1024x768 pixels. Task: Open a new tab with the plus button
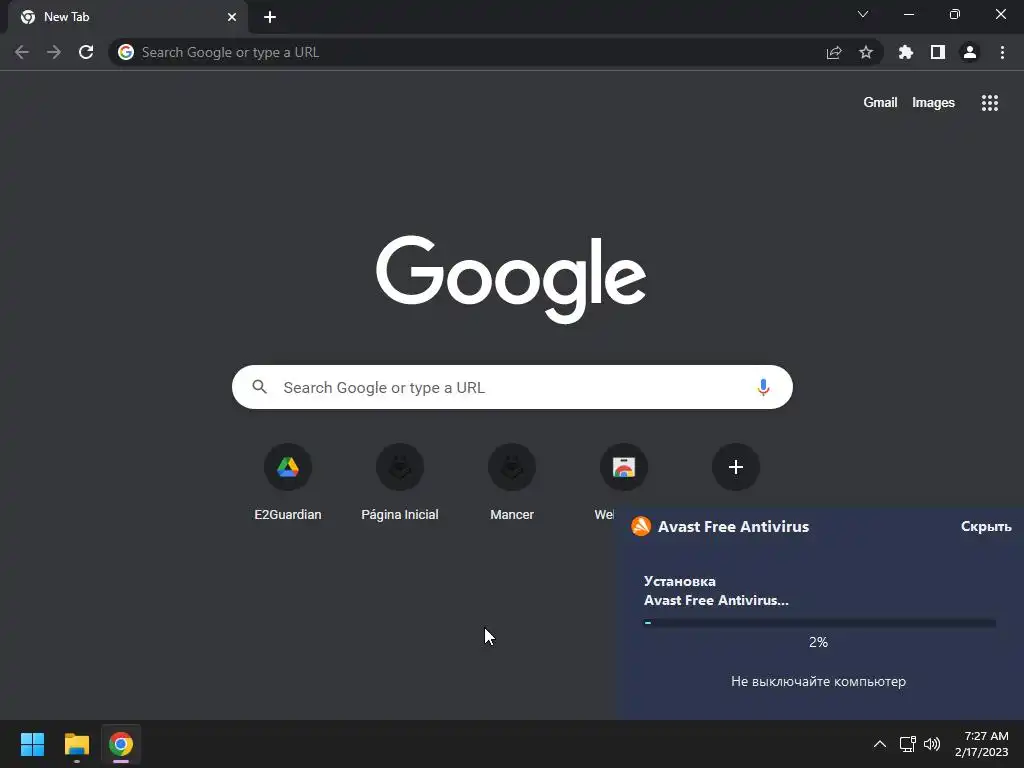[270, 17]
